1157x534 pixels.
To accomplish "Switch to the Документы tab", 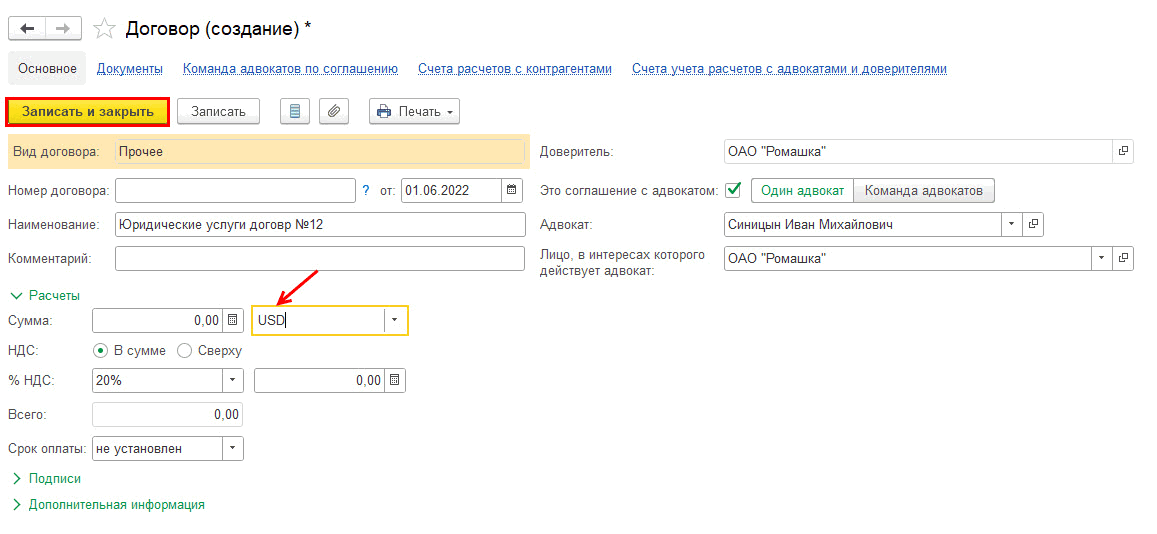I will (x=130, y=69).
